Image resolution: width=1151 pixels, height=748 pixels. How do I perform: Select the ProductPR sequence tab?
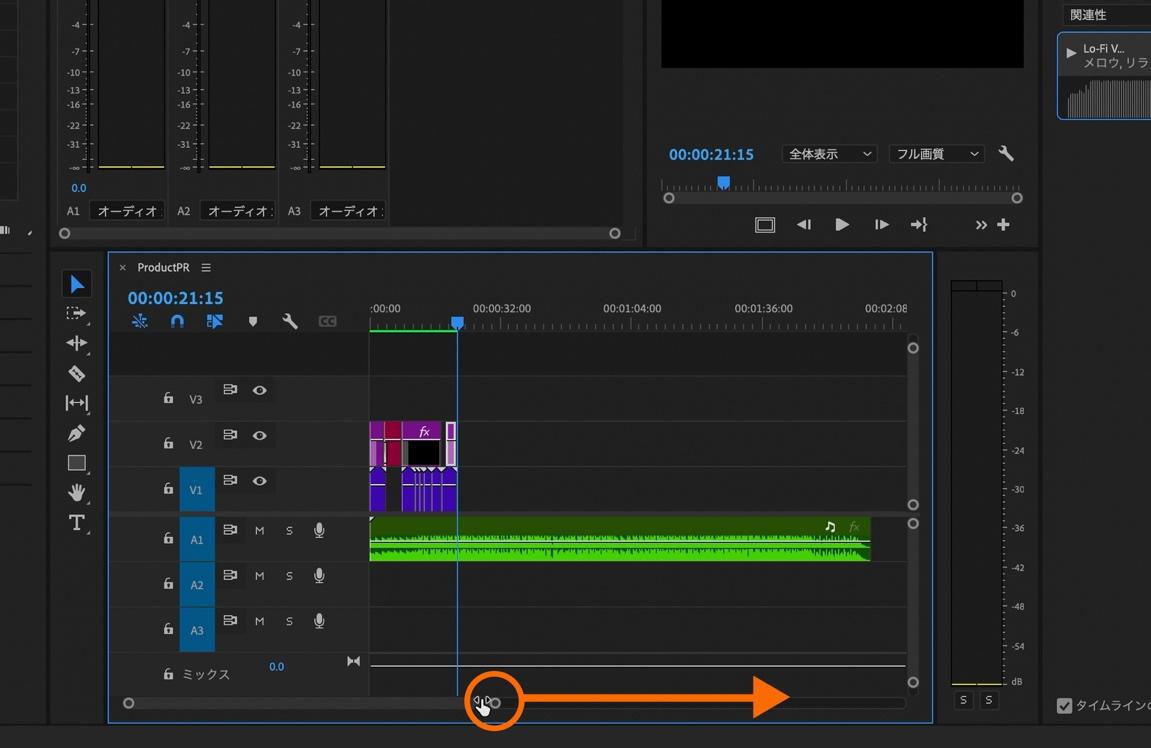[163, 267]
